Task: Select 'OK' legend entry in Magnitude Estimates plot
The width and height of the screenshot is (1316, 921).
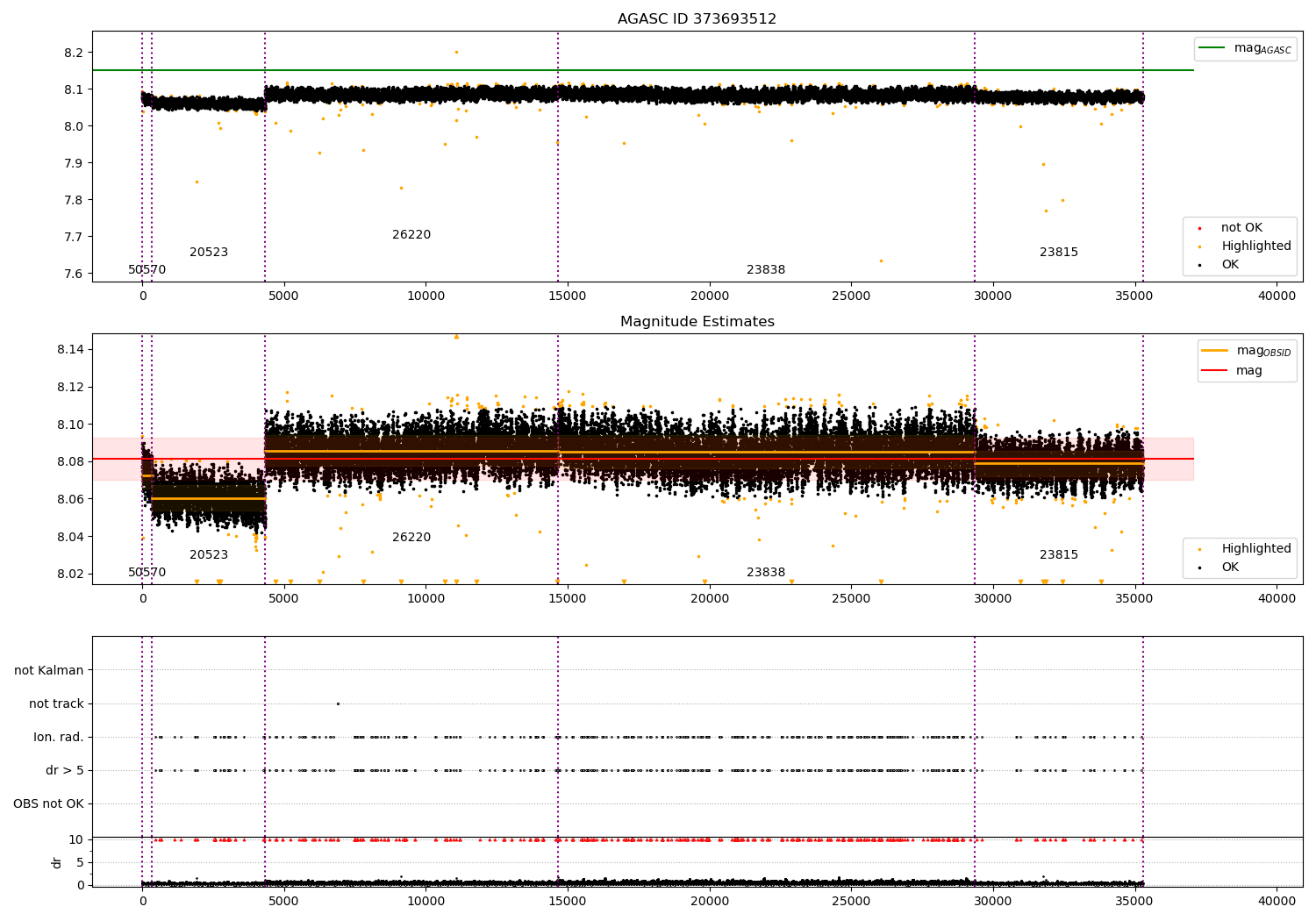Action: click(x=1230, y=568)
